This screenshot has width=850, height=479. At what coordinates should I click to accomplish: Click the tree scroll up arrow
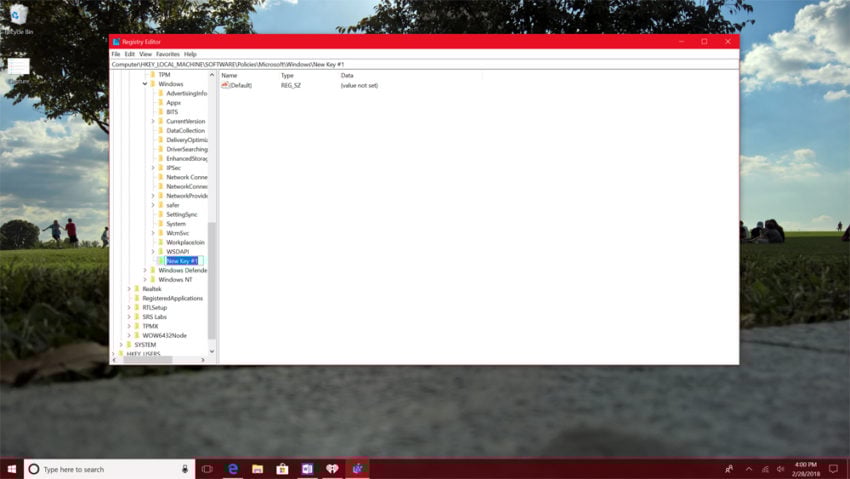point(212,75)
